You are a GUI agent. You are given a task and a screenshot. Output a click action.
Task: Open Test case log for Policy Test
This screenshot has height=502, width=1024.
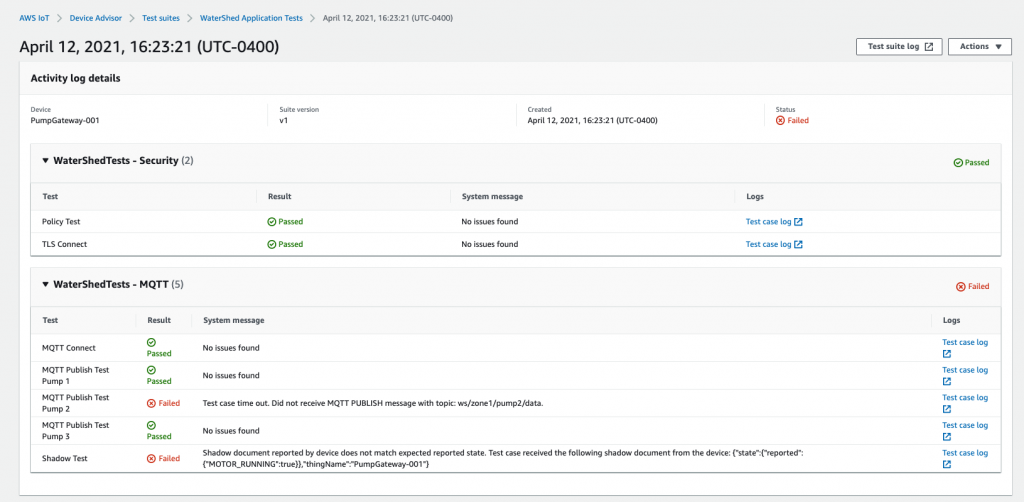pos(774,222)
